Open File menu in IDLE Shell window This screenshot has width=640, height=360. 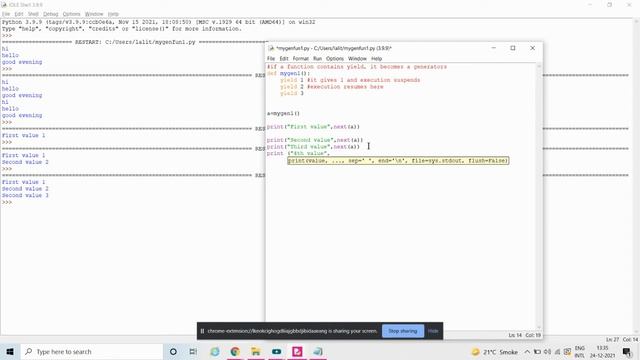(x=6, y=14)
